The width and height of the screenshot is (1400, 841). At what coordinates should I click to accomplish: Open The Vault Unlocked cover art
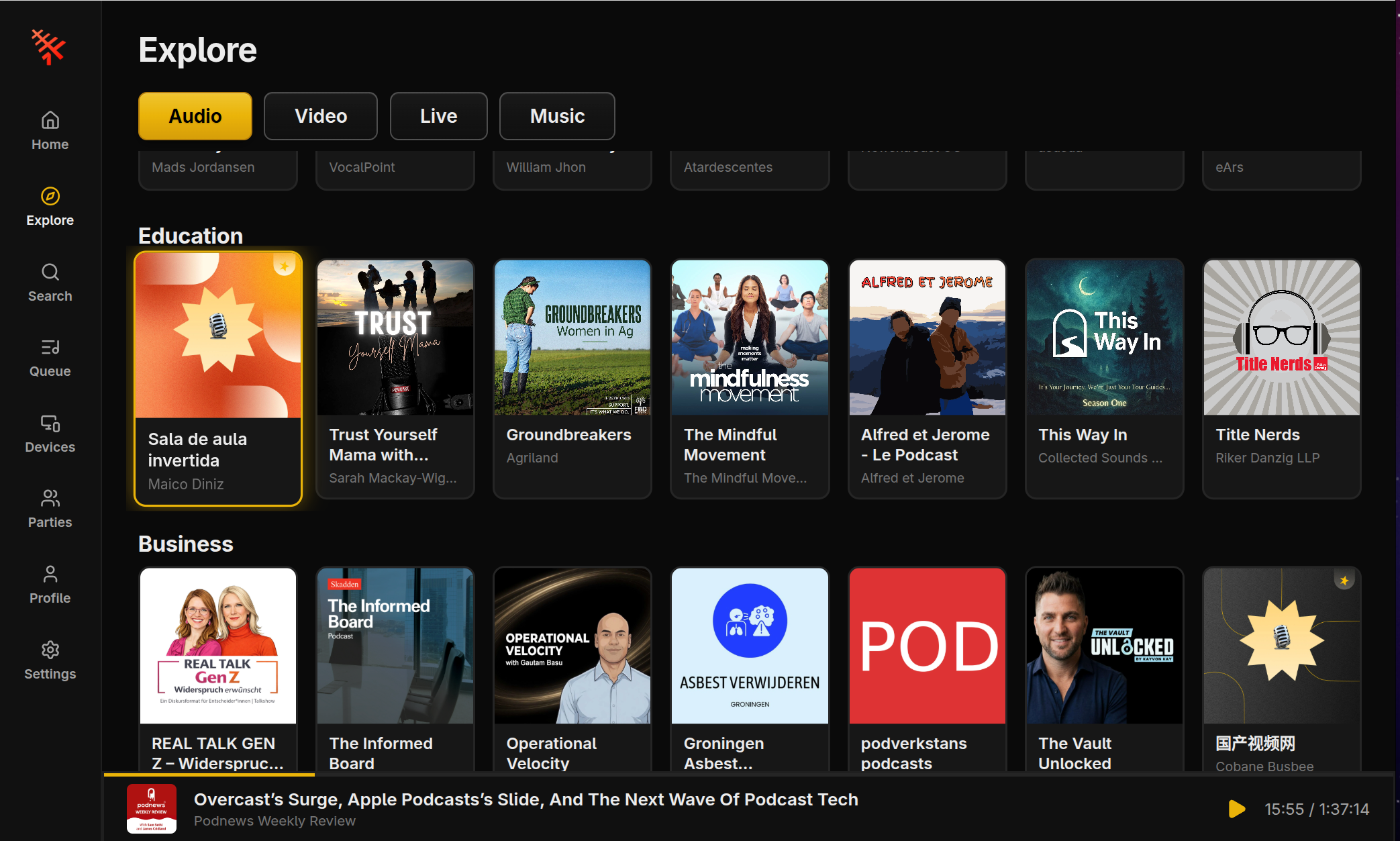coord(1105,646)
